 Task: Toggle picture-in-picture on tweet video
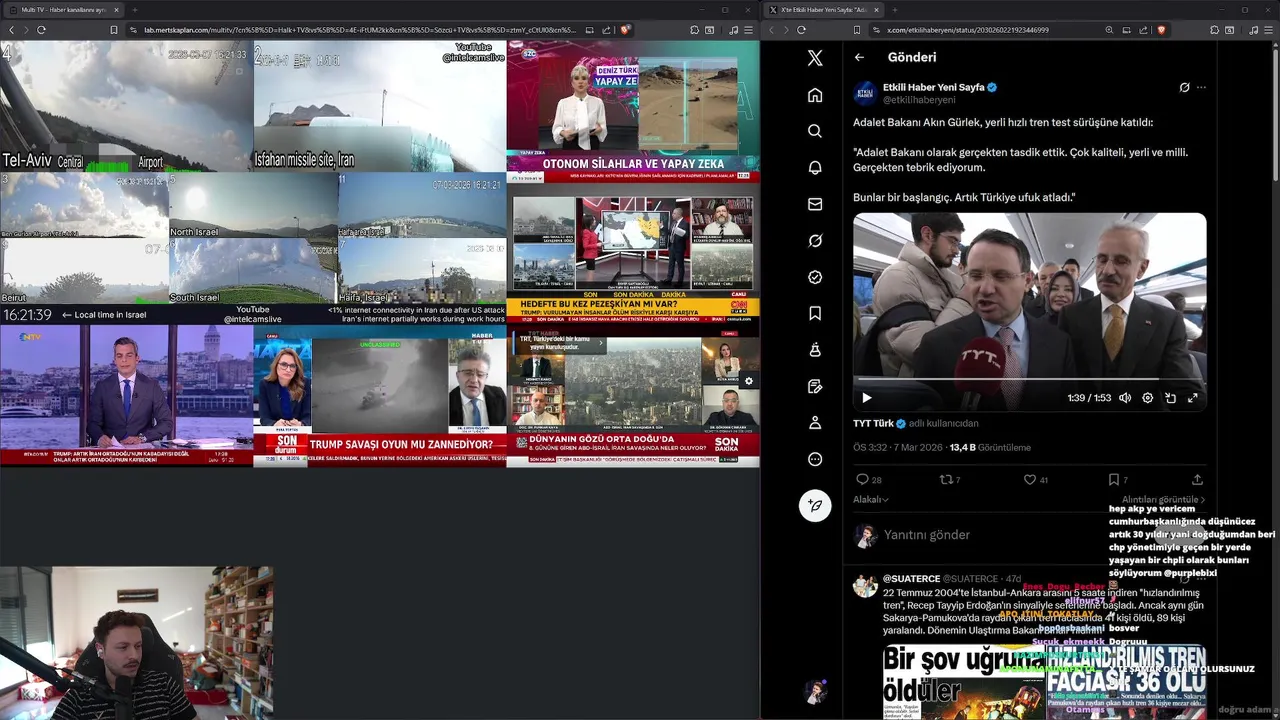(x=1170, y=398)
